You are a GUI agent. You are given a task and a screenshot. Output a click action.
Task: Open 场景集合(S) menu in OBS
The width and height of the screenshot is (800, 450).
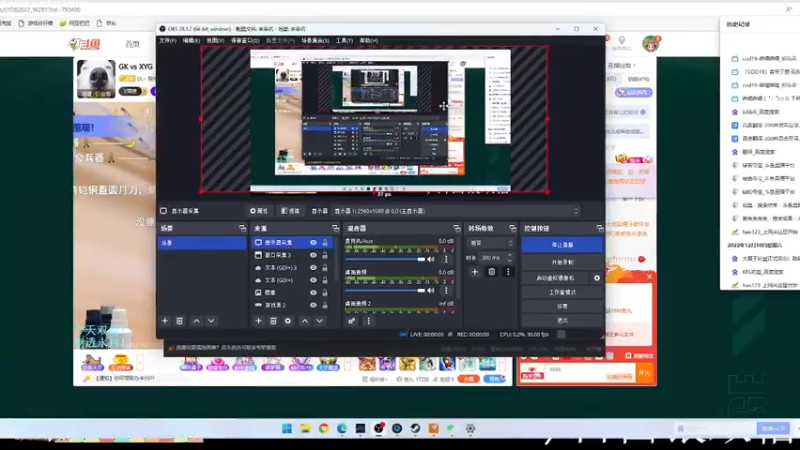(315, 40)
